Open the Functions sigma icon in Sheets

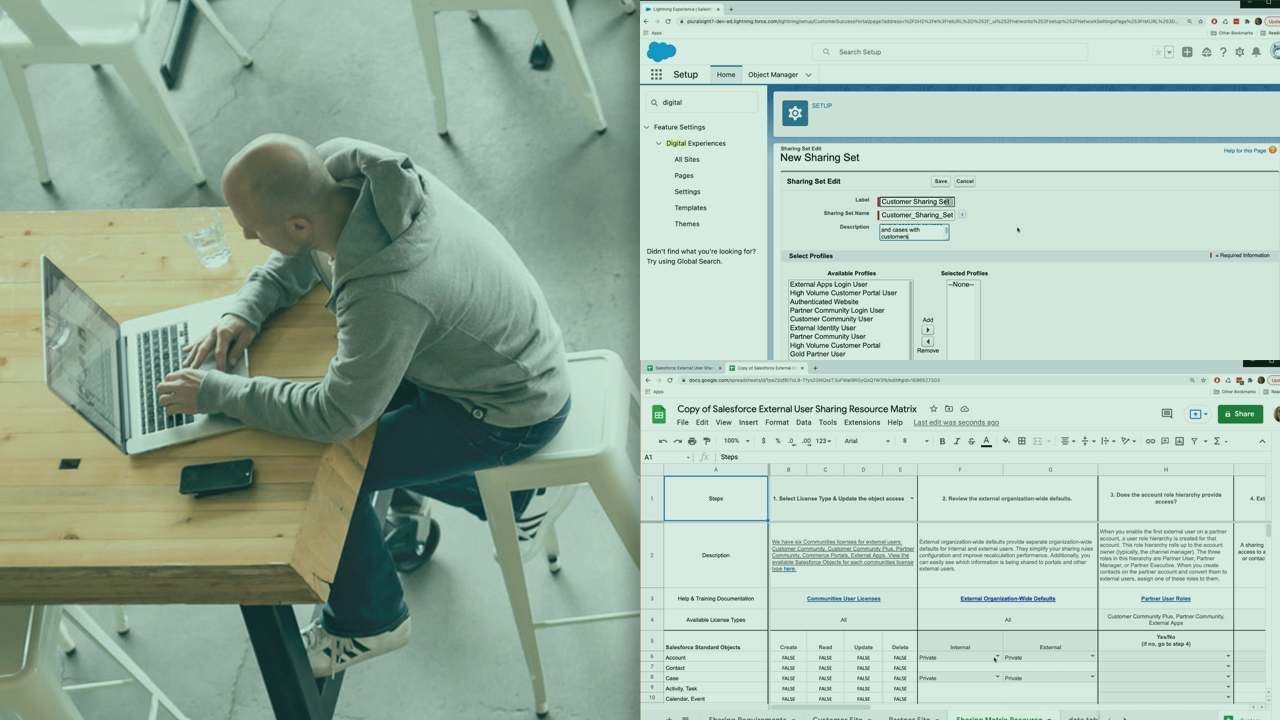[1217, 441]
